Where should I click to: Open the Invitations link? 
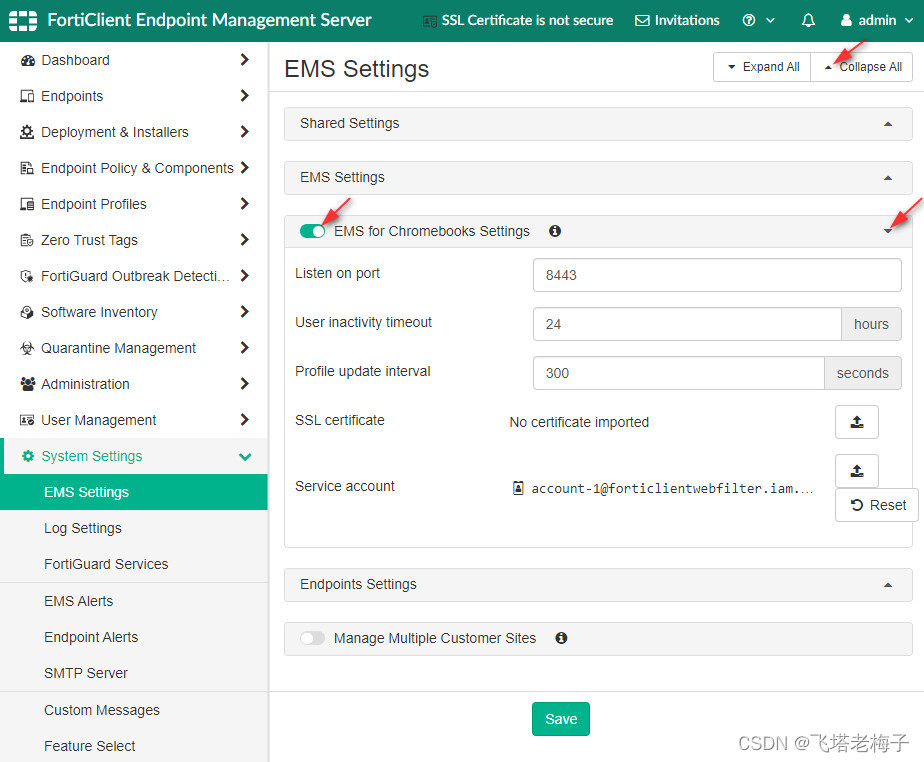point(677,21)
